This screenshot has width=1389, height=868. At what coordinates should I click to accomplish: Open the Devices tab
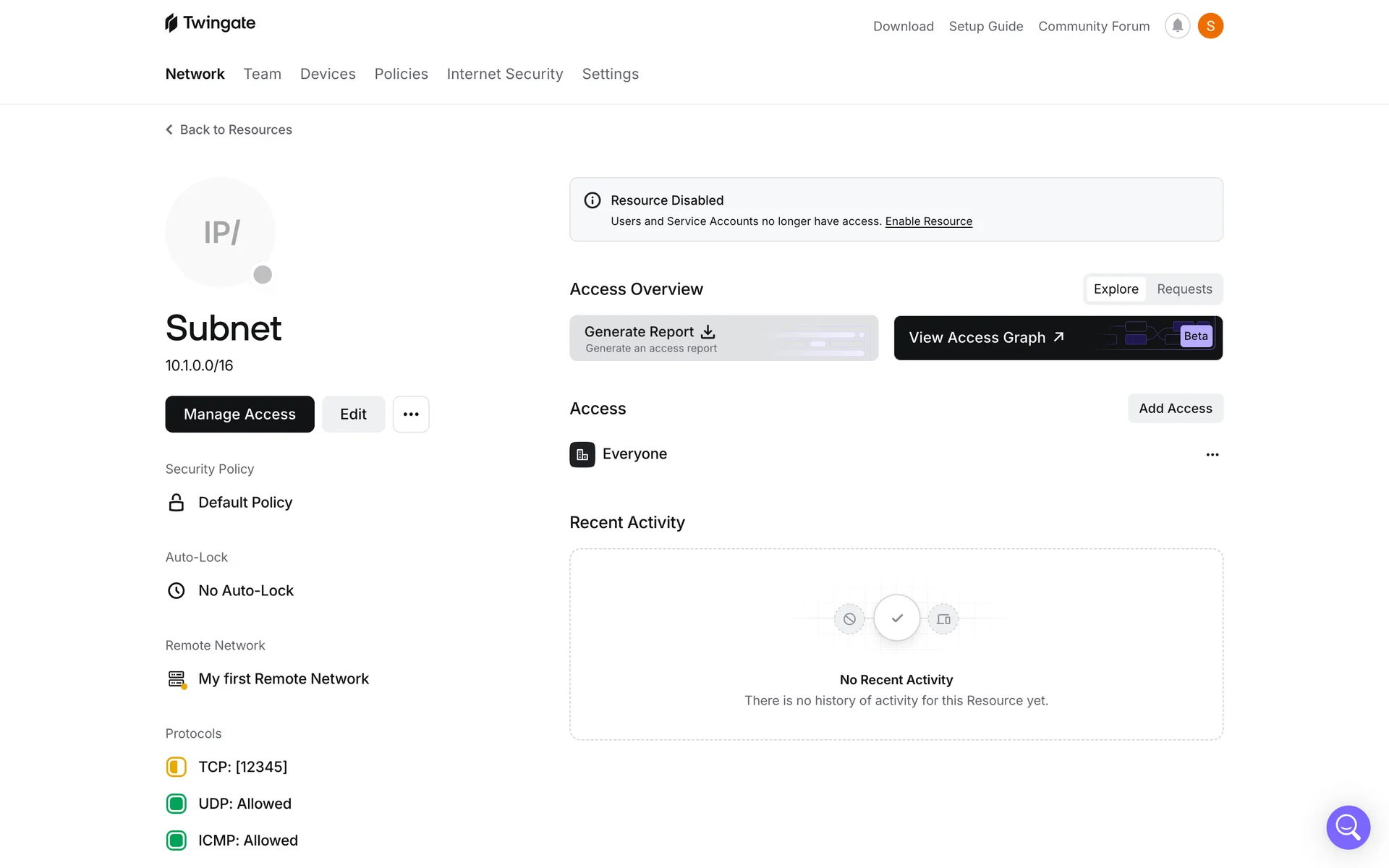[328, 74]
